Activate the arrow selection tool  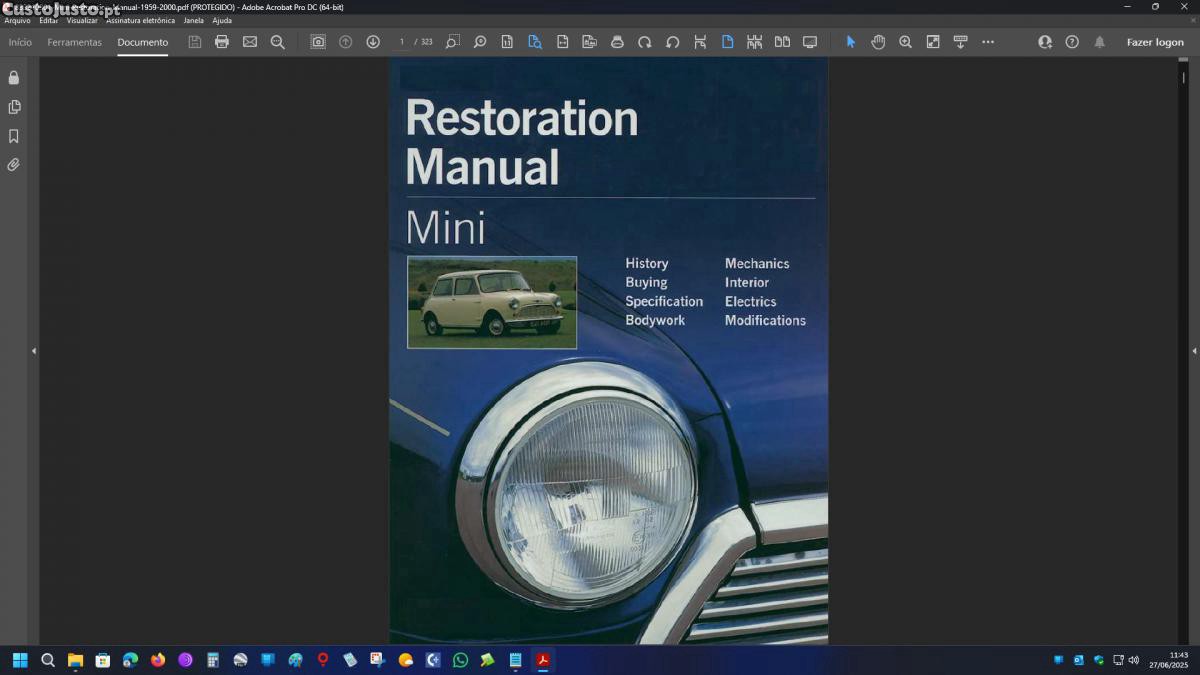tap(851, 42)
